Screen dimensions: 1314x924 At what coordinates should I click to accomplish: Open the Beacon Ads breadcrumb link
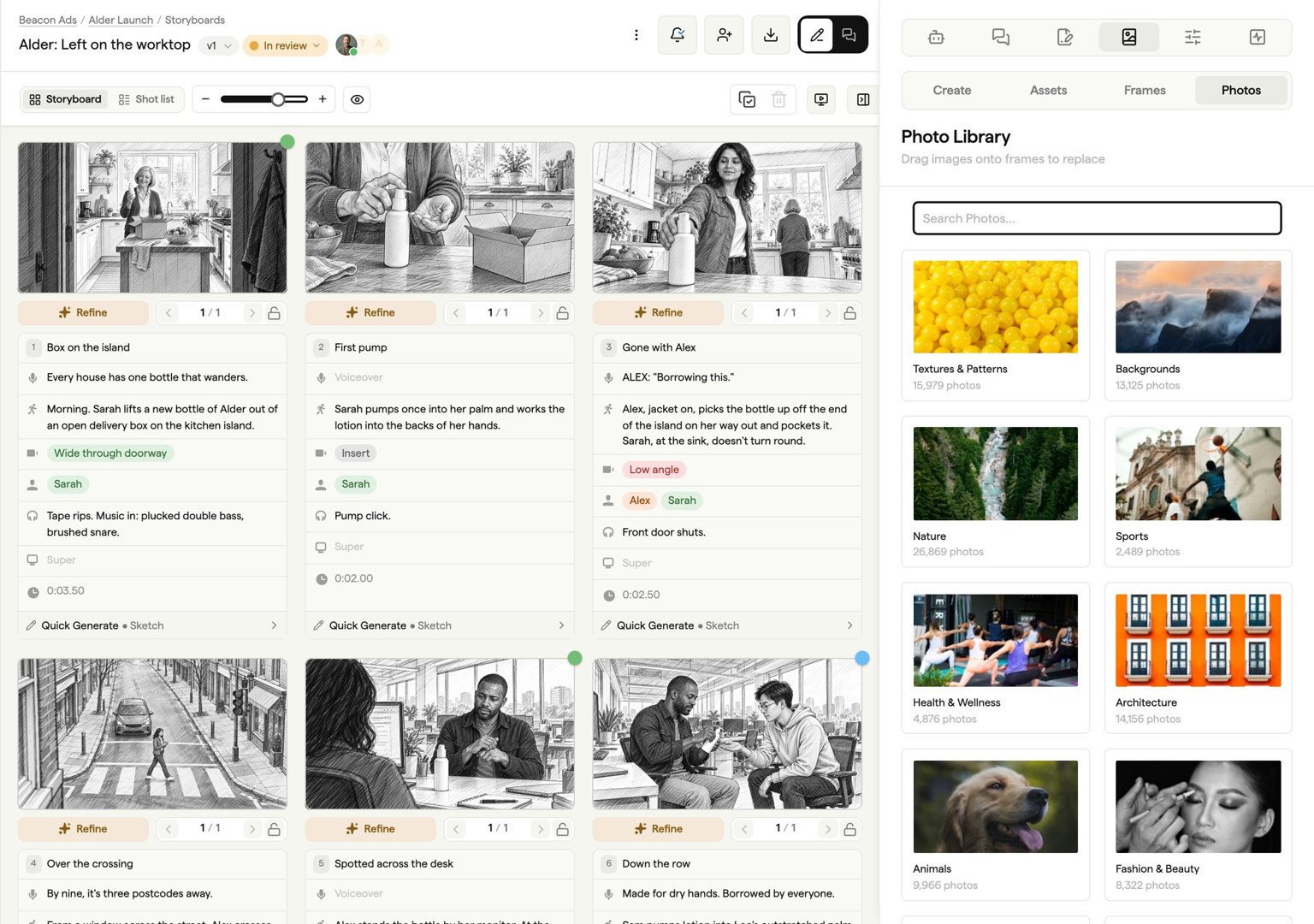pos(48,20)
